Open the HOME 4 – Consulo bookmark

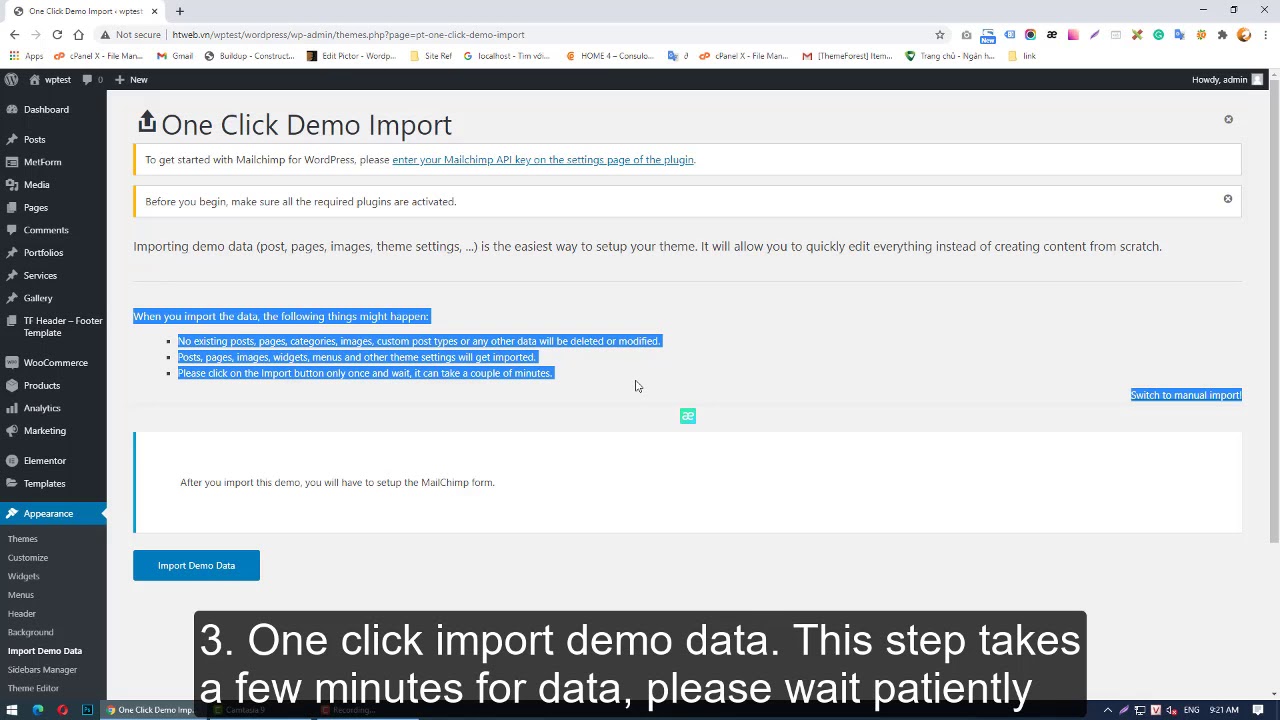click(610, 56)
